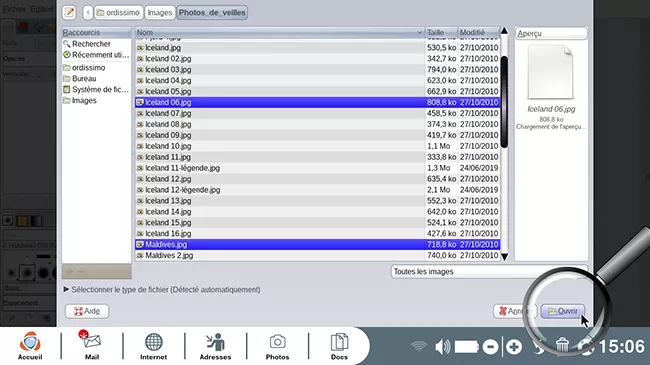Select file Iceland 08.jpg
650x365 pixels.
click(x=318, y=124)
